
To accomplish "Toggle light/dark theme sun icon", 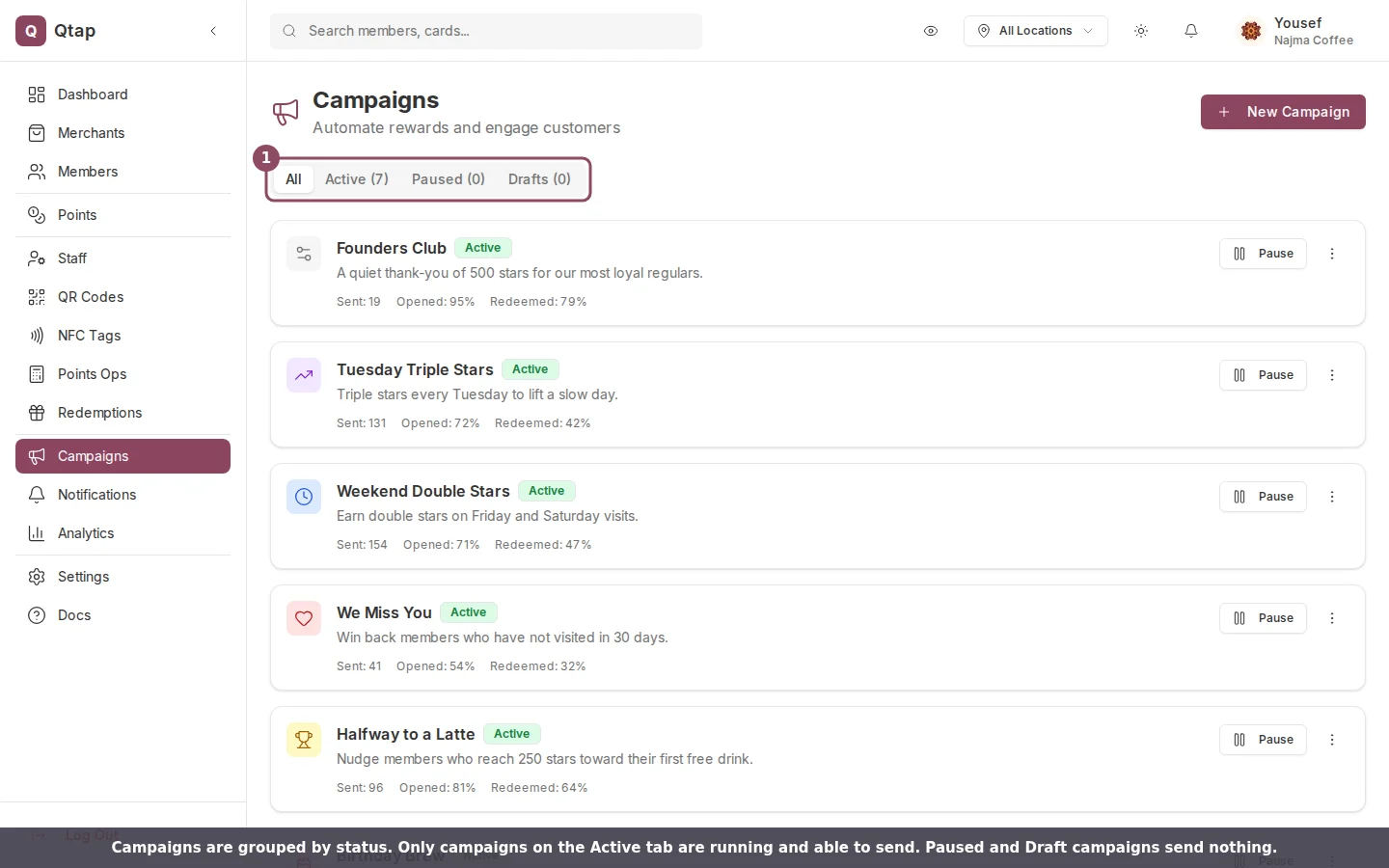I will (1141, 31).
